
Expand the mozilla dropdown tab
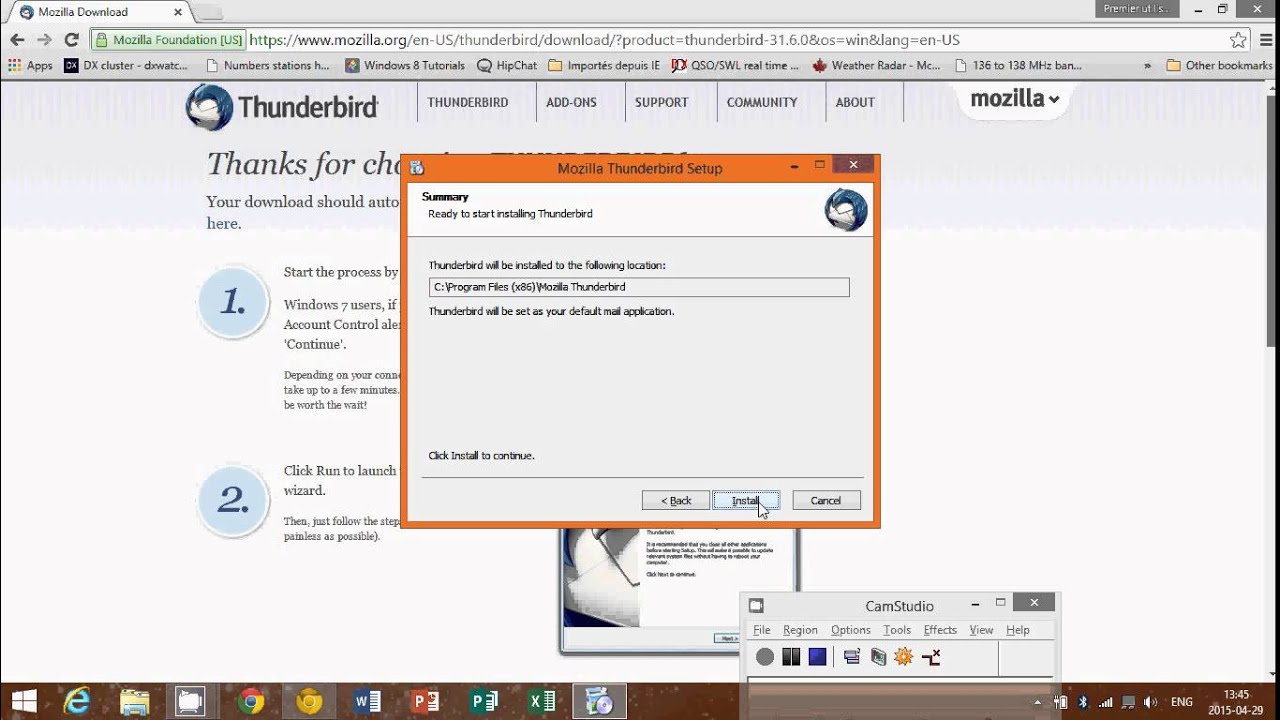click(x=1014, y=99)
